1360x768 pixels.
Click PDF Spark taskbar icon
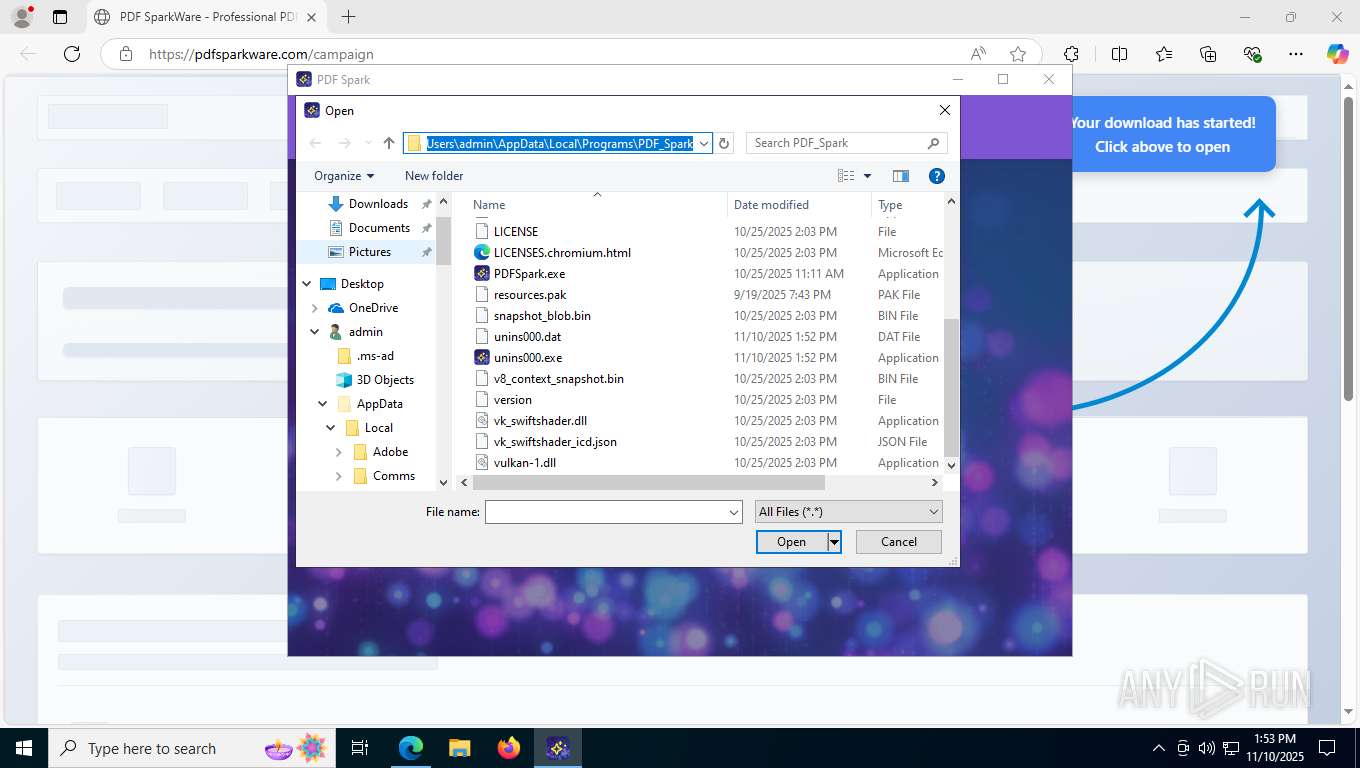558,748
